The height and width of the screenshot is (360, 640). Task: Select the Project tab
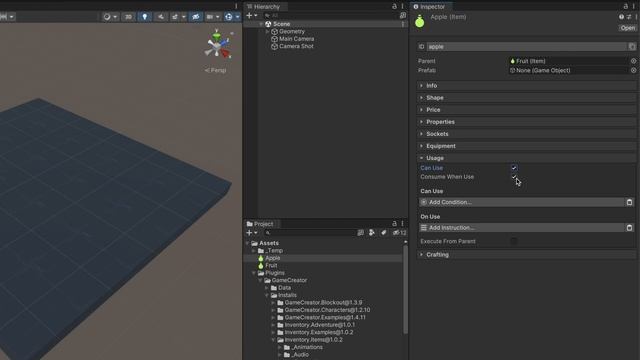260,224
